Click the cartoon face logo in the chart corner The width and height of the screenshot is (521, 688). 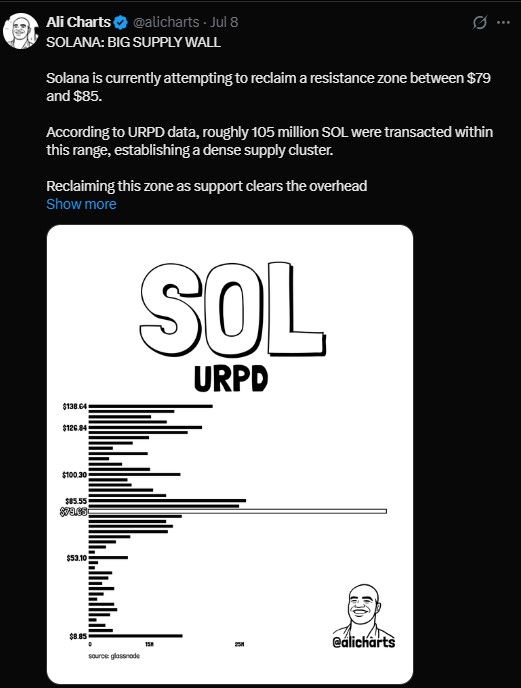(363, 609)
